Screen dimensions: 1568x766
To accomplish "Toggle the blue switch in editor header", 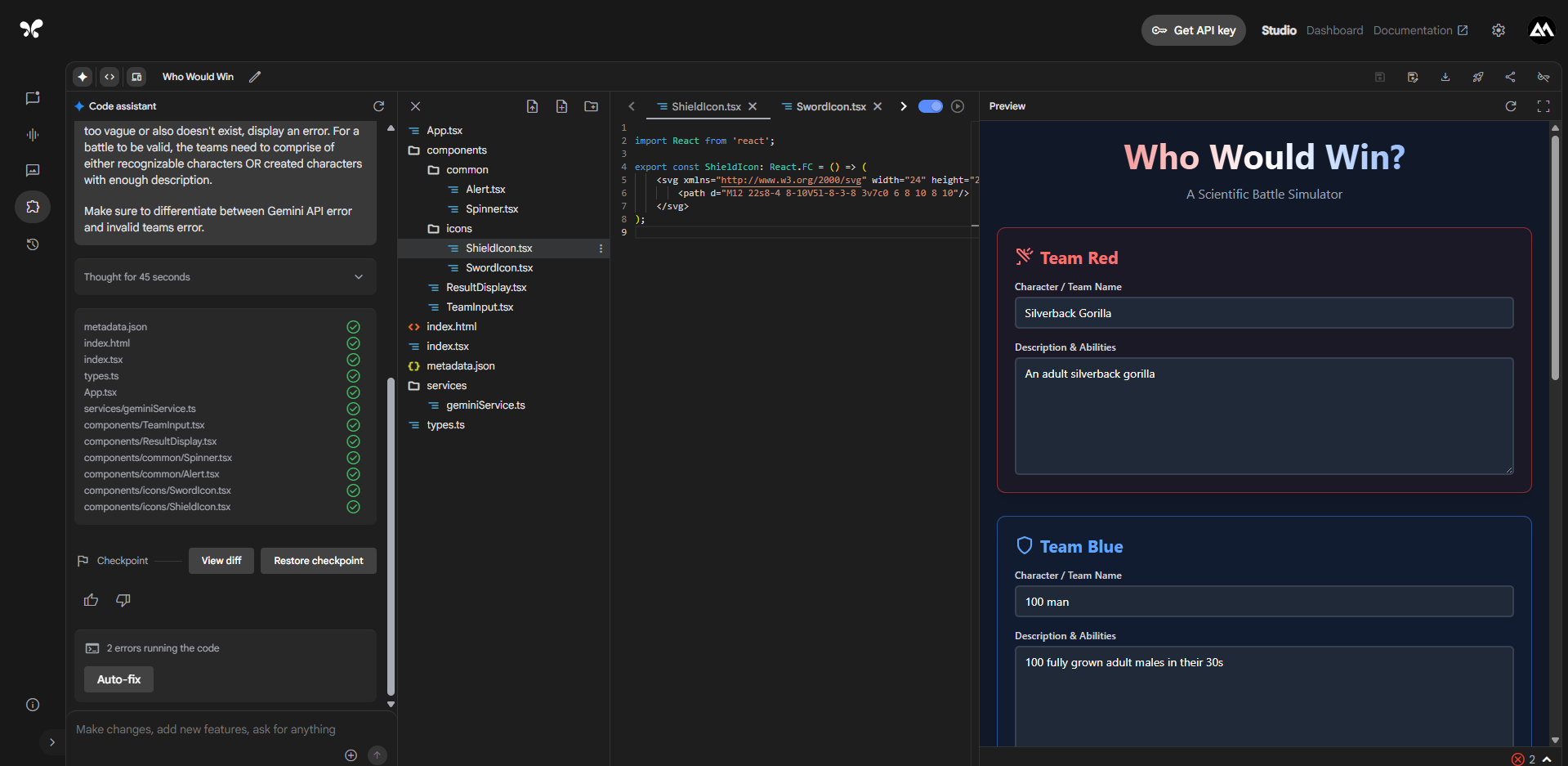I will pyautogui.click(x=930, y=106).
